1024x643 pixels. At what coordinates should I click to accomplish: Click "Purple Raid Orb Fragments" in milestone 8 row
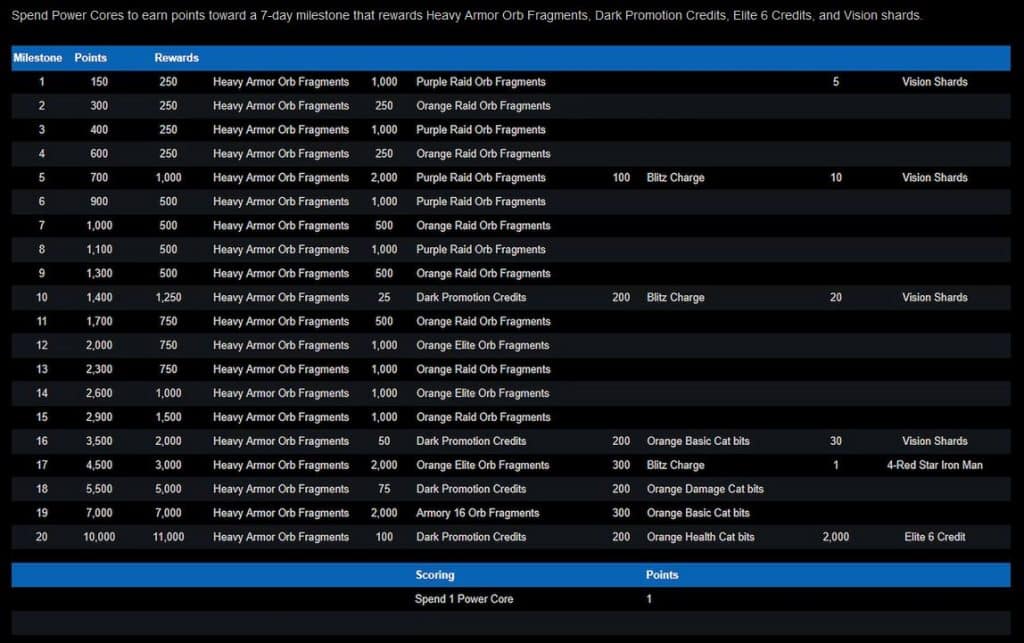pos(481,249)
